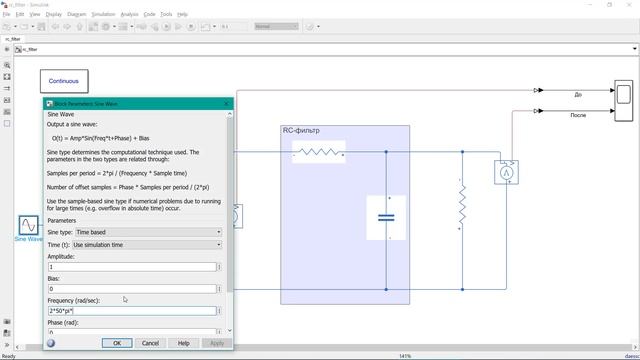Click the help icon in dialog footer
The image size is (640, 360).
point(51,343)
